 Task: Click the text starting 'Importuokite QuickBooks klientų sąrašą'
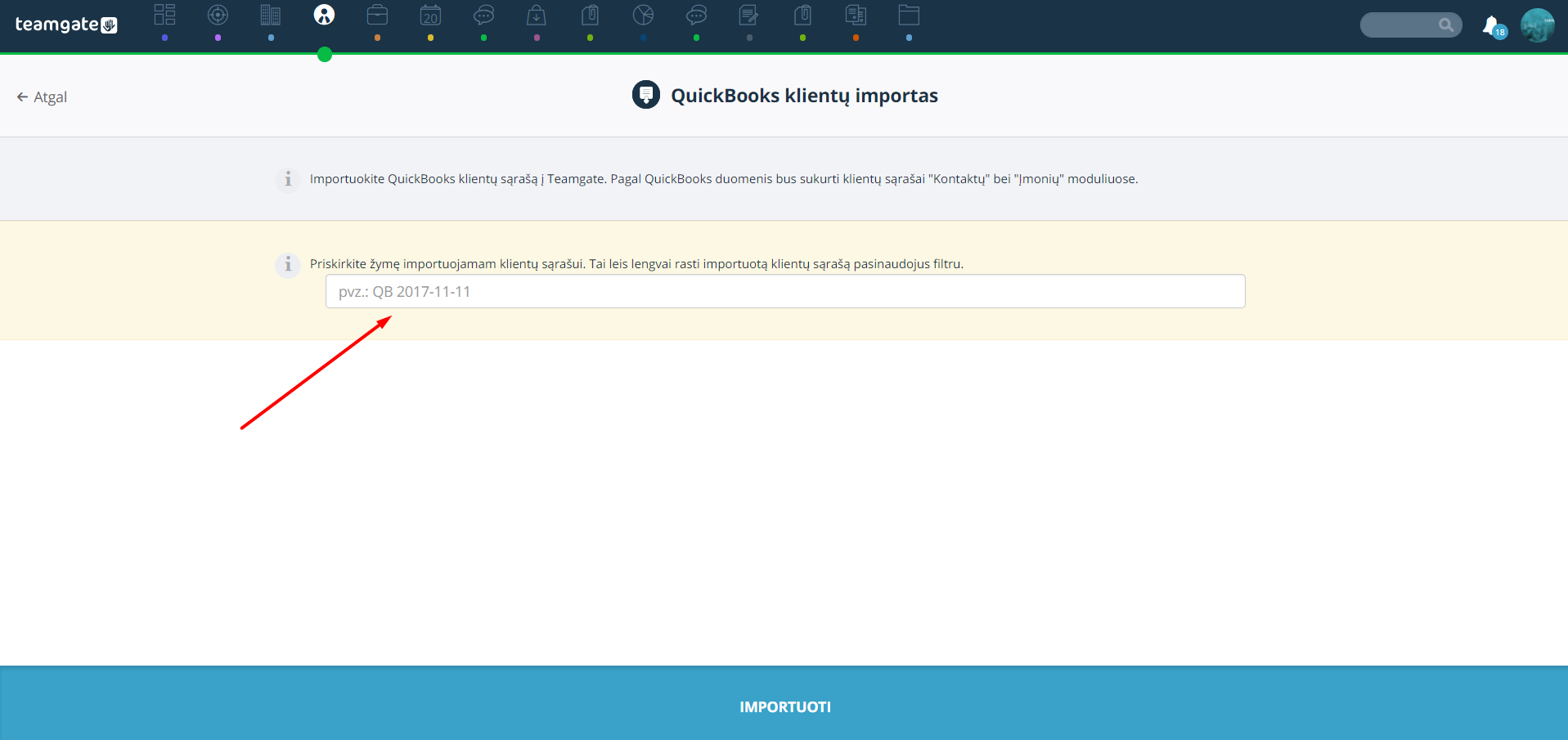click(x=724, y=179)
